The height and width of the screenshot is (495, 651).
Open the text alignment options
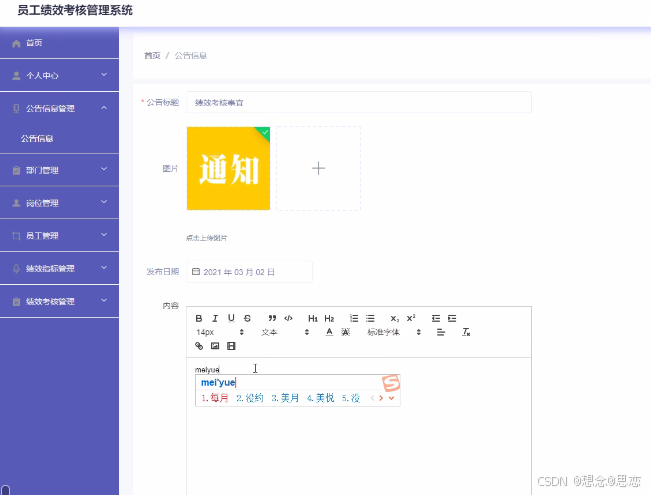(x=441, y=332)
